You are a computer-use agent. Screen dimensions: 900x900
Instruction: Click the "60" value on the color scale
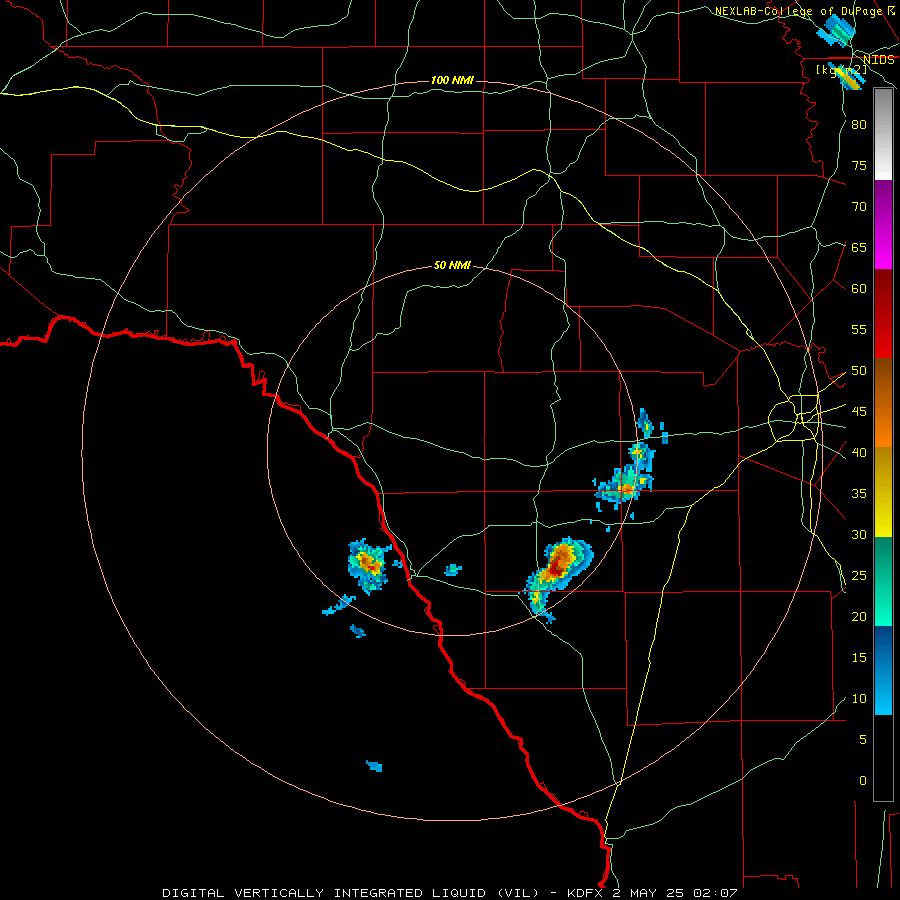click(859, 289)
